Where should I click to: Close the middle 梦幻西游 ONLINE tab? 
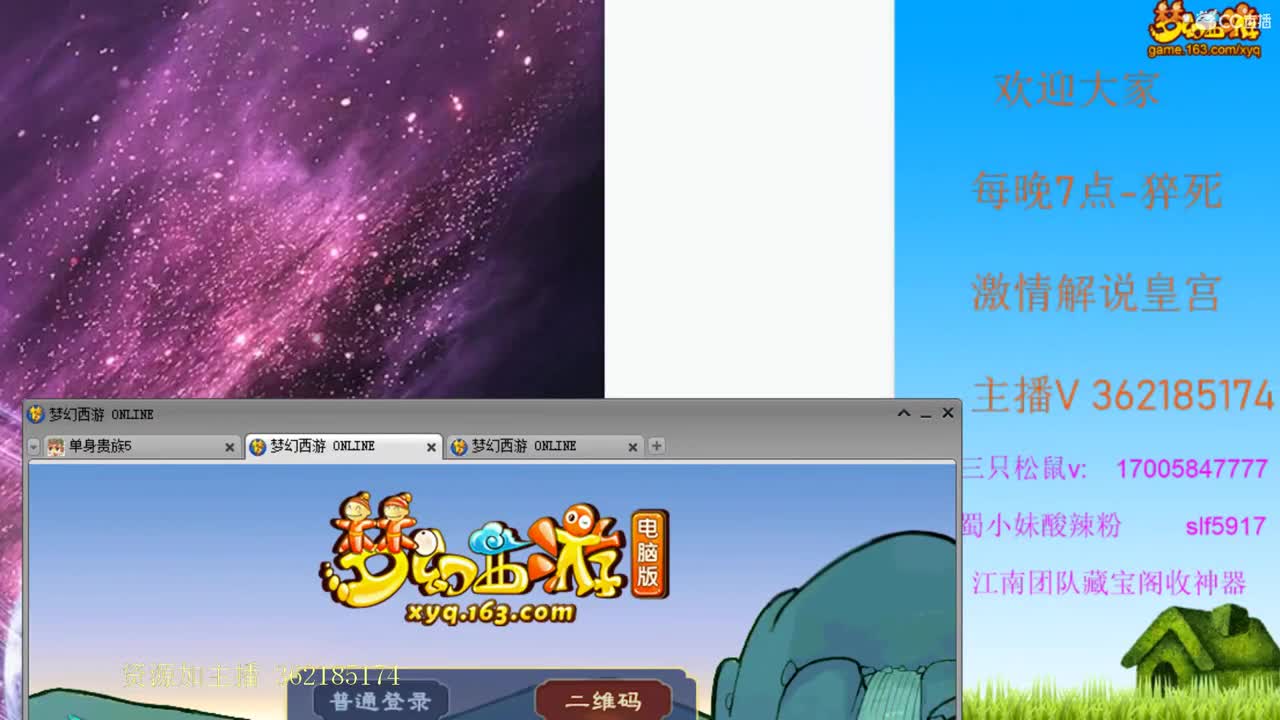click(x=431, y=447)
